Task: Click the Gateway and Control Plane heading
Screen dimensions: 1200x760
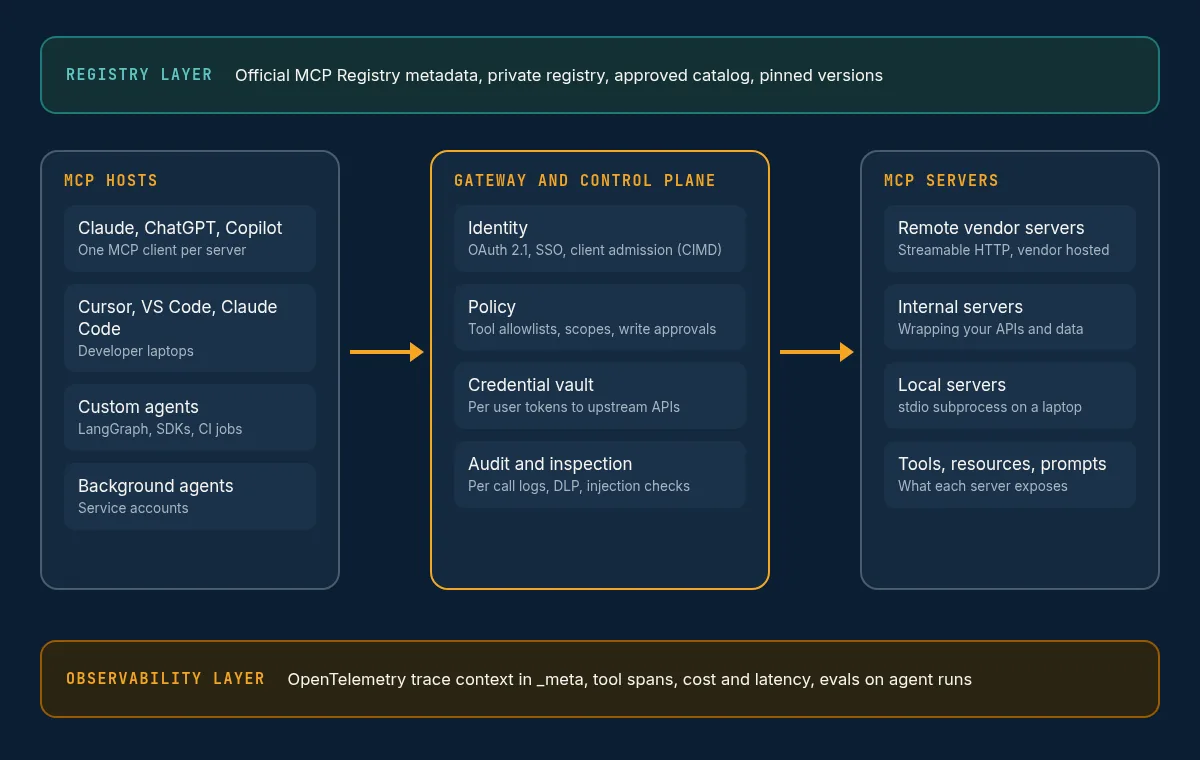Action: pos(585,181)
